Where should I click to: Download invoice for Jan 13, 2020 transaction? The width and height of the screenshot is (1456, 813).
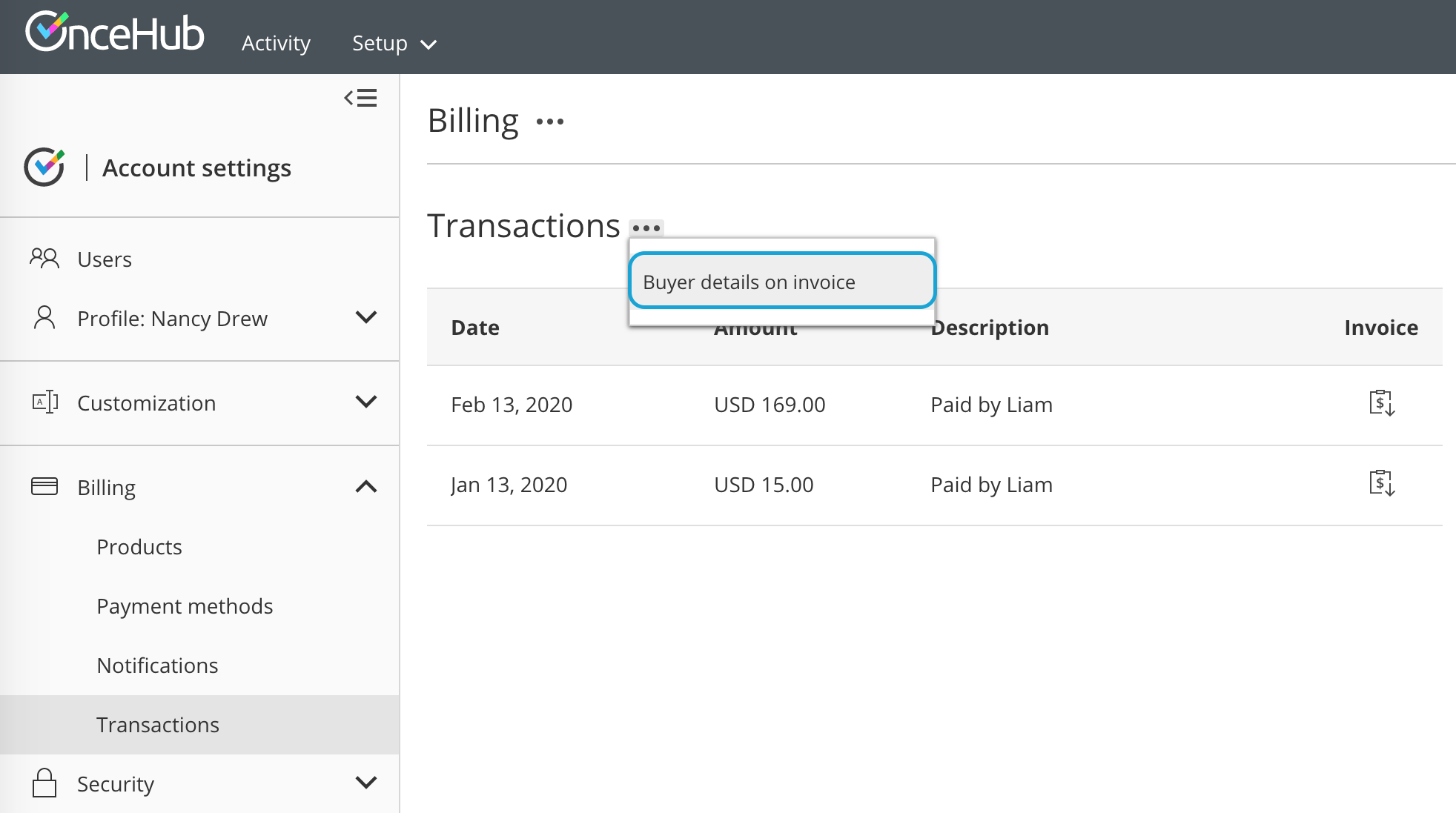coord(1381,484)
